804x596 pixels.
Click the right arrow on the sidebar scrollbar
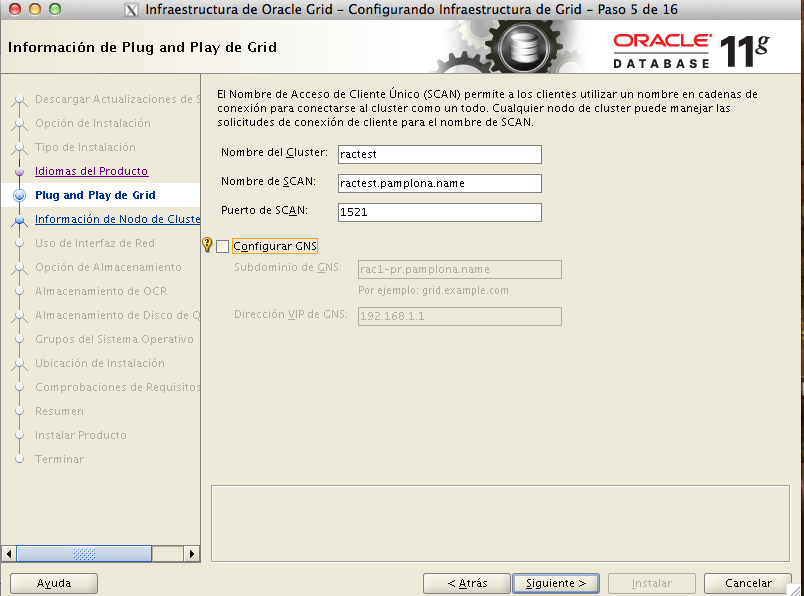(x=193, y=553)
